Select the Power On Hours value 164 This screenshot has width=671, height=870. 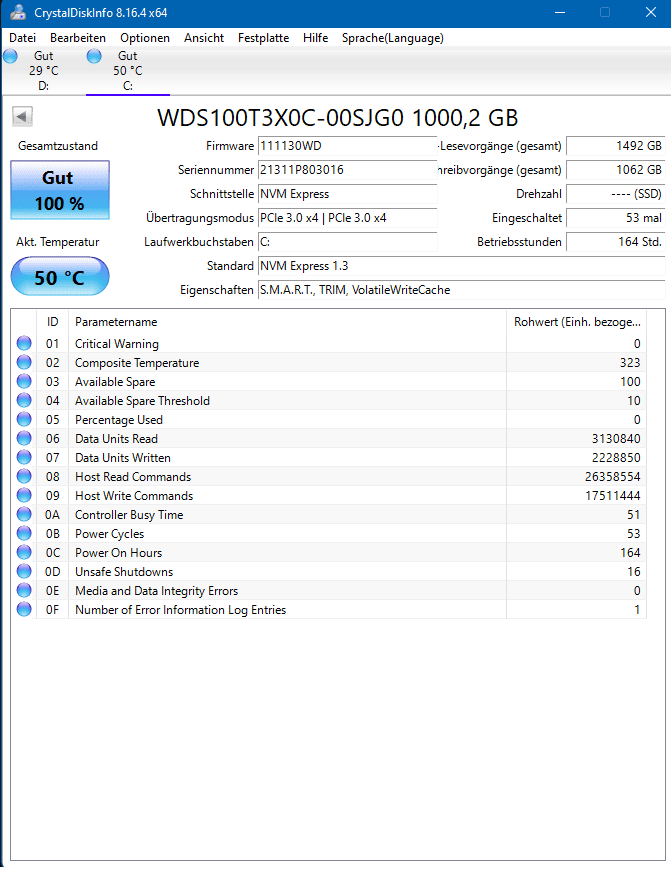click(x=630, y=553)
